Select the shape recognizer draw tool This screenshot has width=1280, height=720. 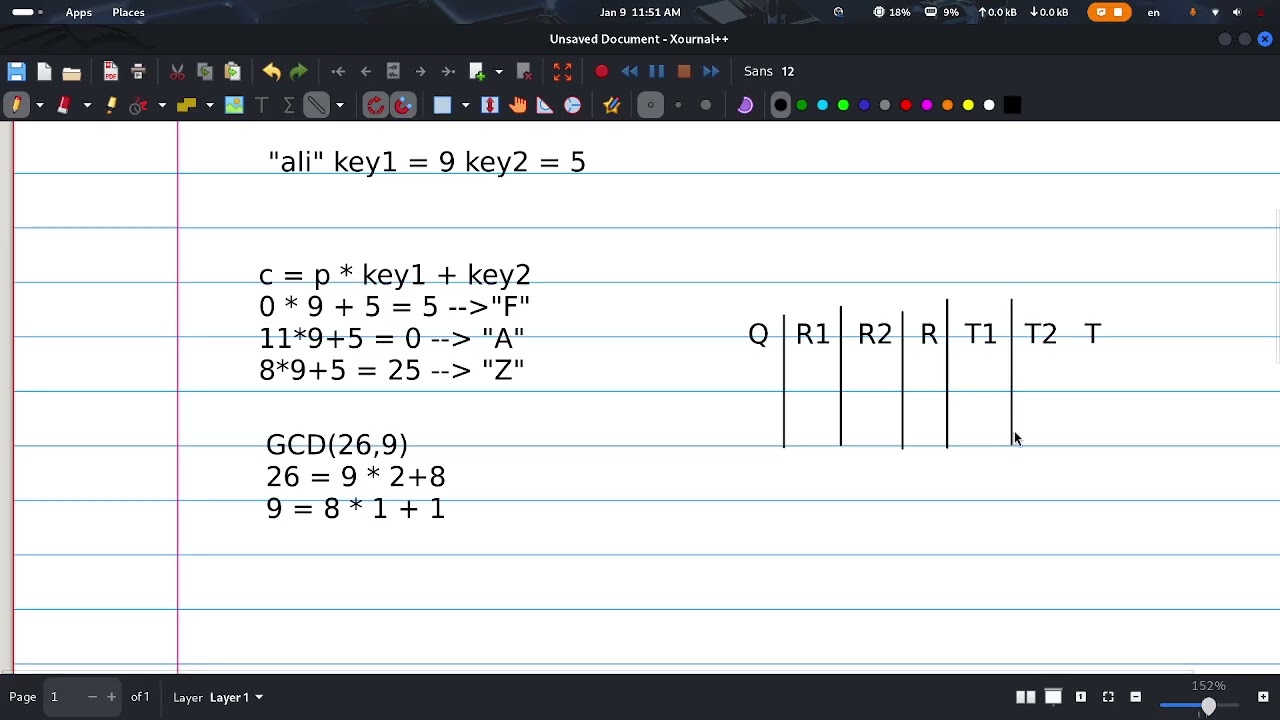139,105
